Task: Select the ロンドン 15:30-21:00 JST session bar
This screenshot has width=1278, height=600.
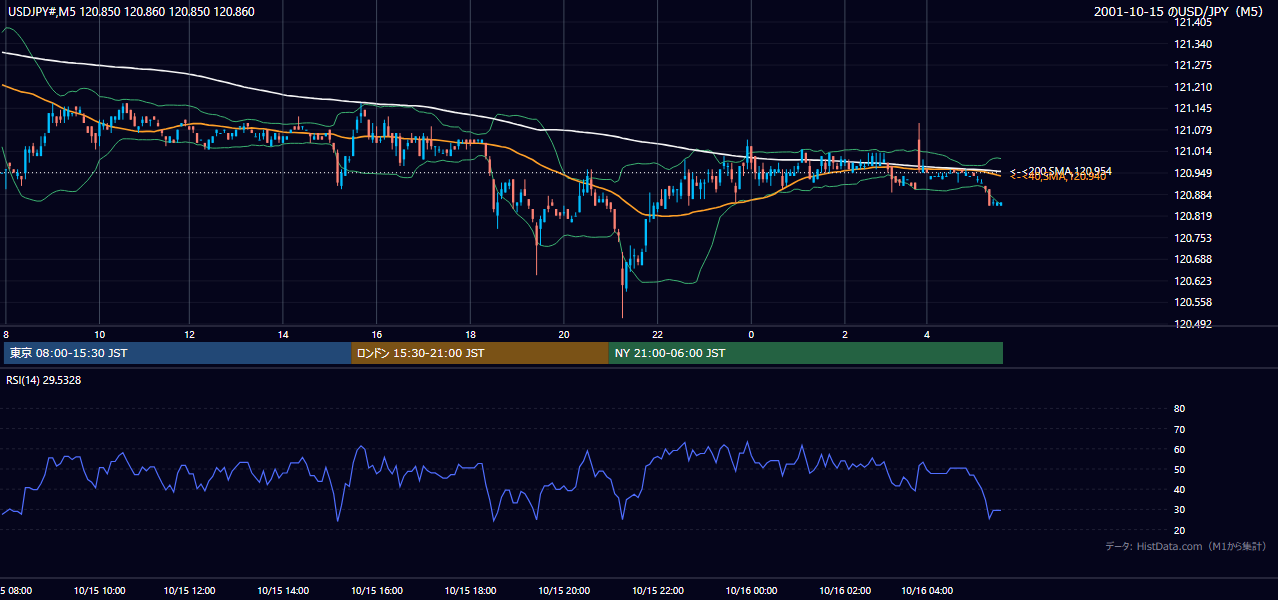Action: (x=479, y=353)
